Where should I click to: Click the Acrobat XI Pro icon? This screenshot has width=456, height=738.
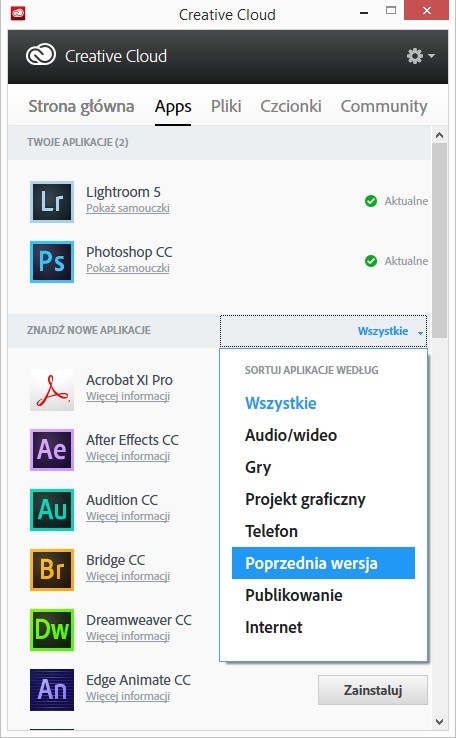click(52, 390)
